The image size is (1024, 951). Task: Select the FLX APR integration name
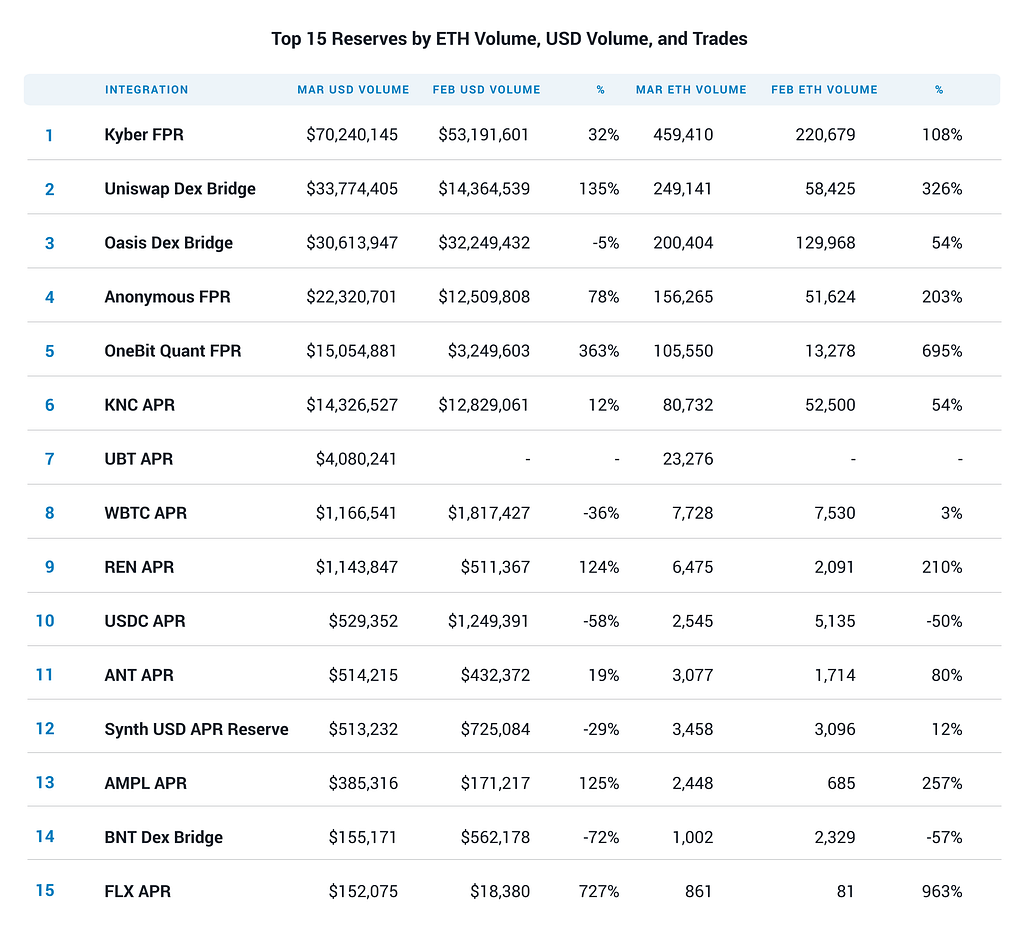pyautogui.click(x=137, y=892)
